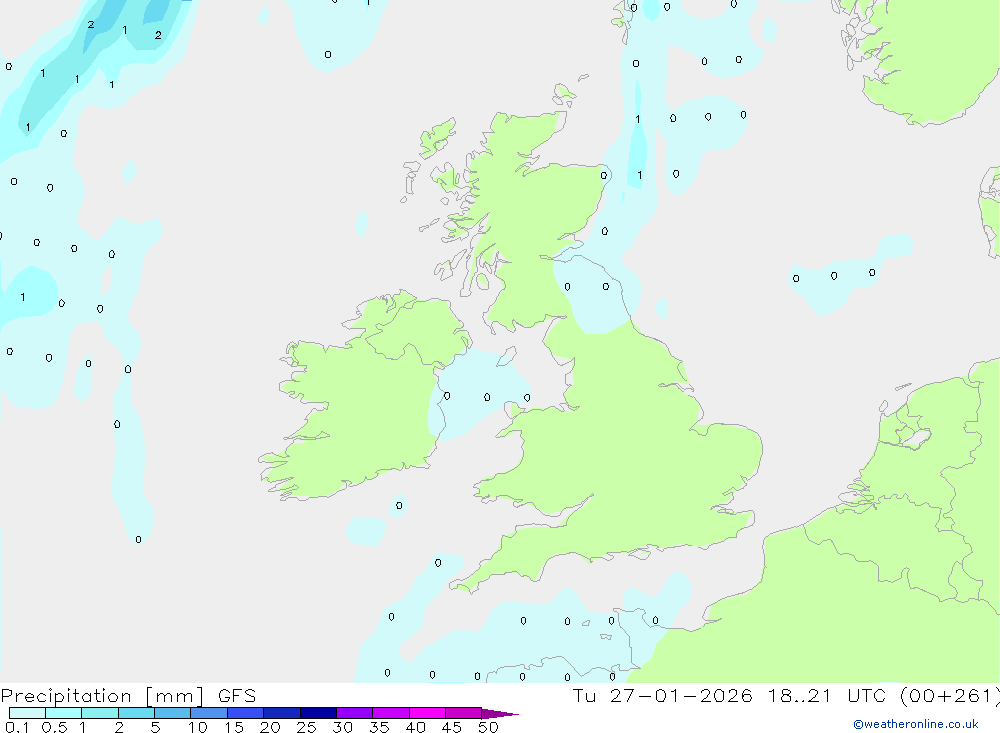Click the '35' legend scale label
1000x733 pixels.
tap(379, 727)
